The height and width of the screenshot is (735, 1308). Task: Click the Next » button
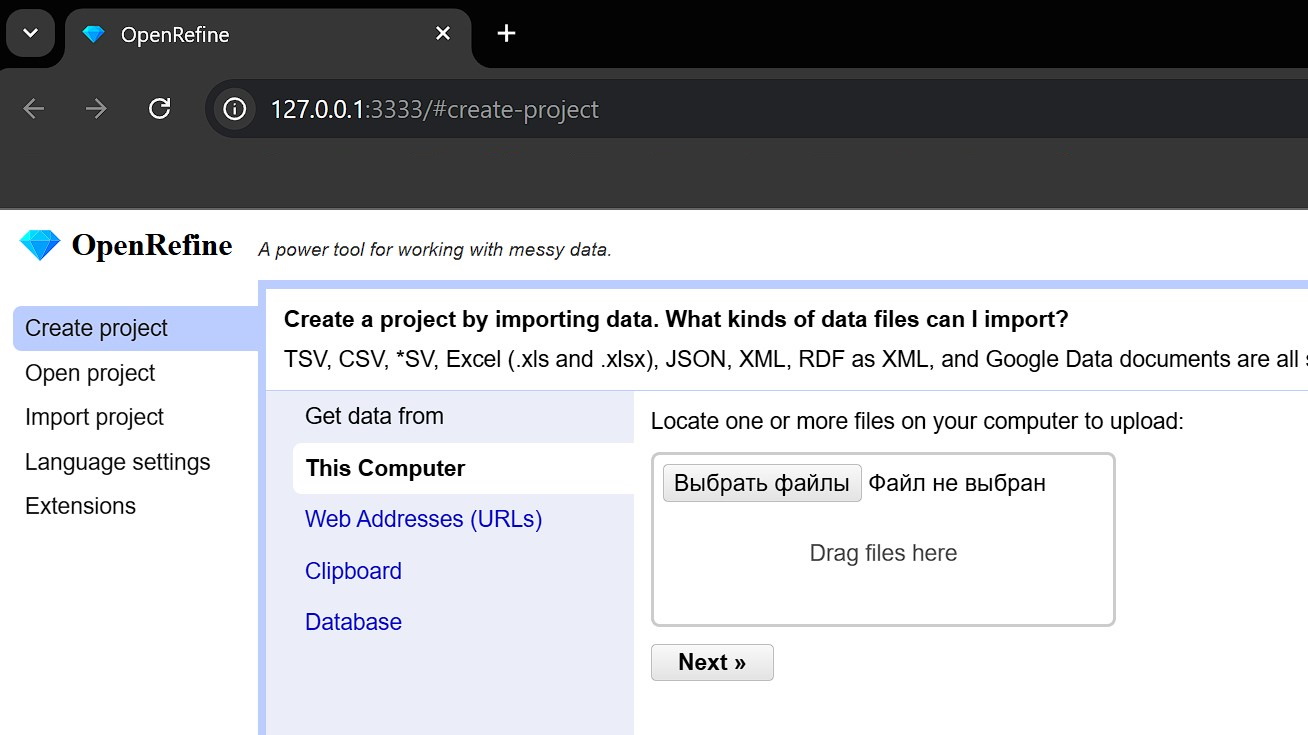712,662
